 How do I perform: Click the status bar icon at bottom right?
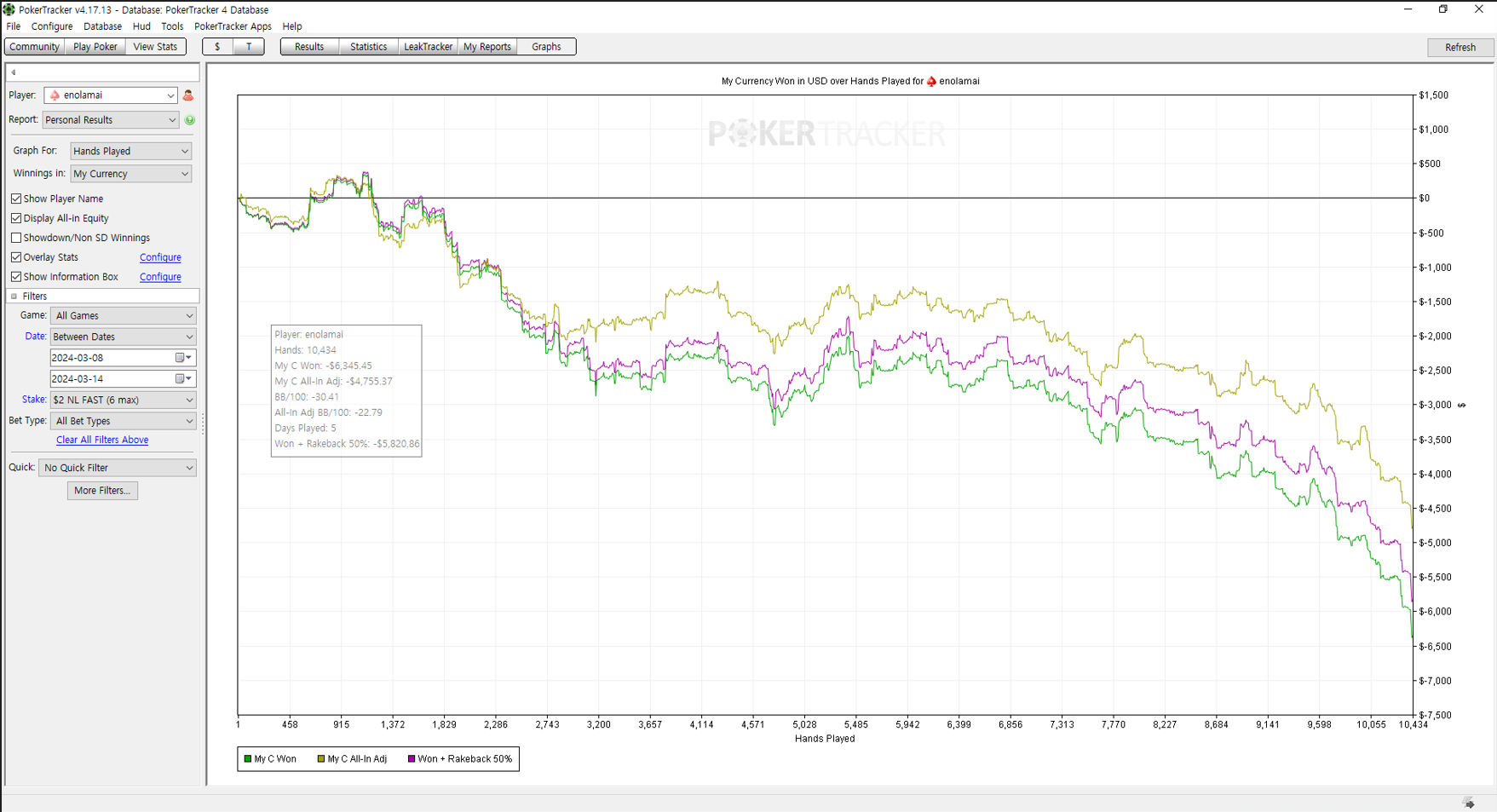[x=1469, y=803]
